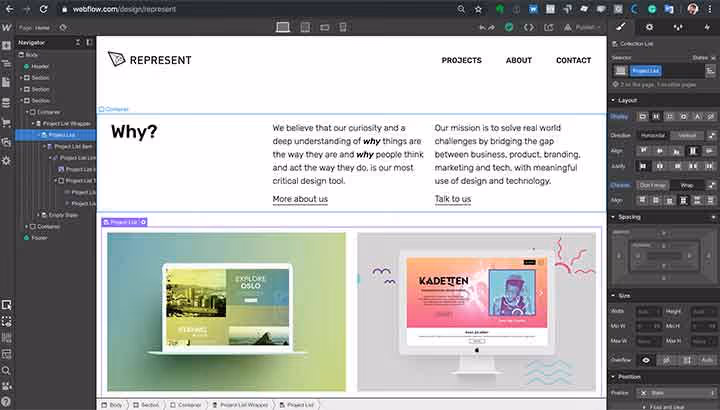Reload the browser page

coord(44,9)
